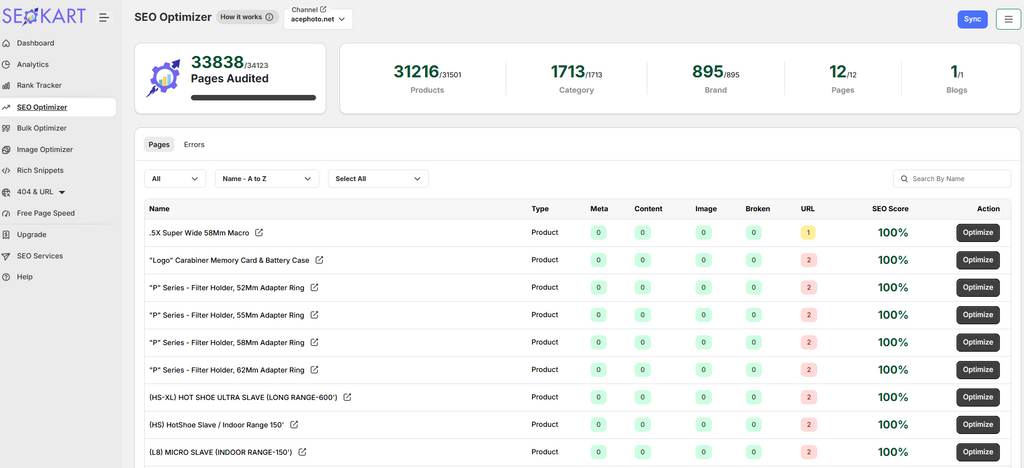Collapse sidebar using the hamburger icon beside logo

[104, 18]
